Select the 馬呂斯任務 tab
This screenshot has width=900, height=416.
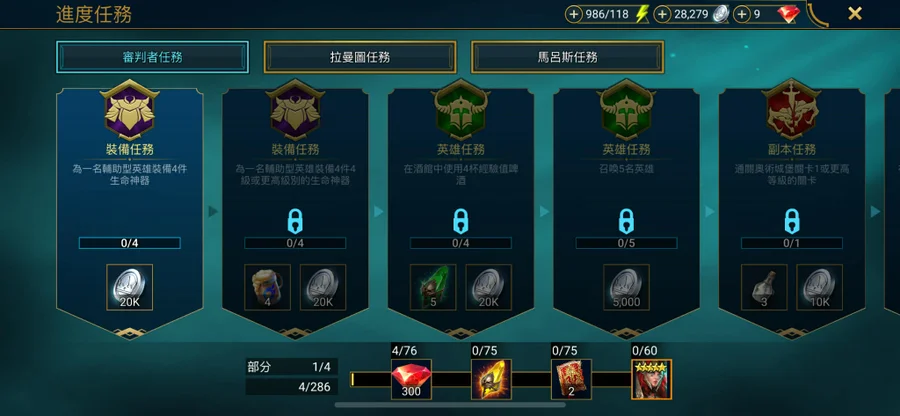[568, 57]
